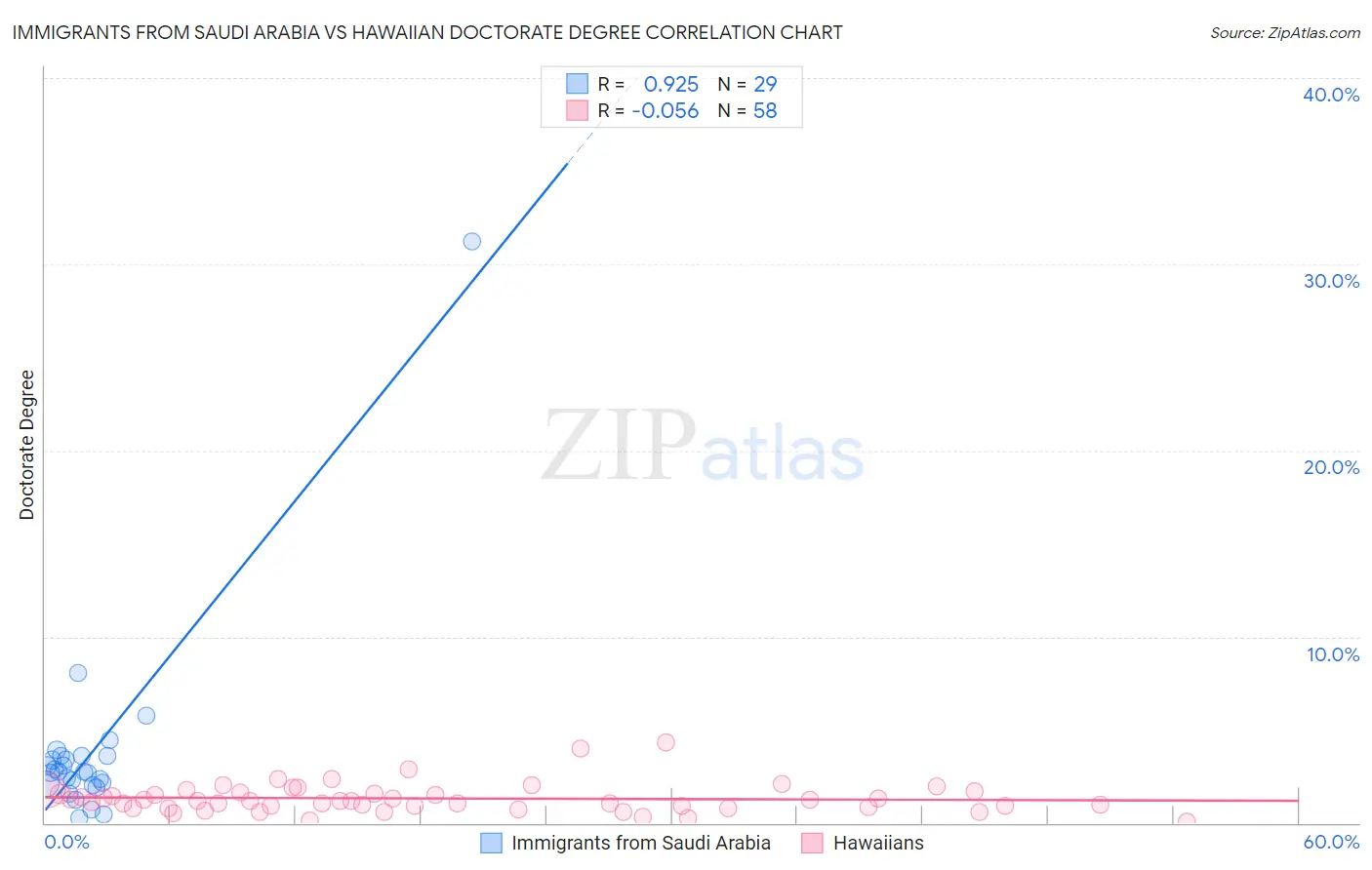The width and height of the screenshot is (1372, 870).
Task: Select the blue swatch in the R = 0.925 box
Action: 577,84
